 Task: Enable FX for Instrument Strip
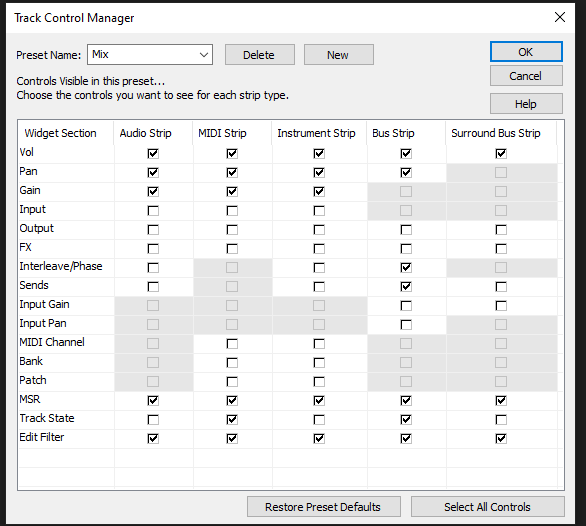point(319,249)
